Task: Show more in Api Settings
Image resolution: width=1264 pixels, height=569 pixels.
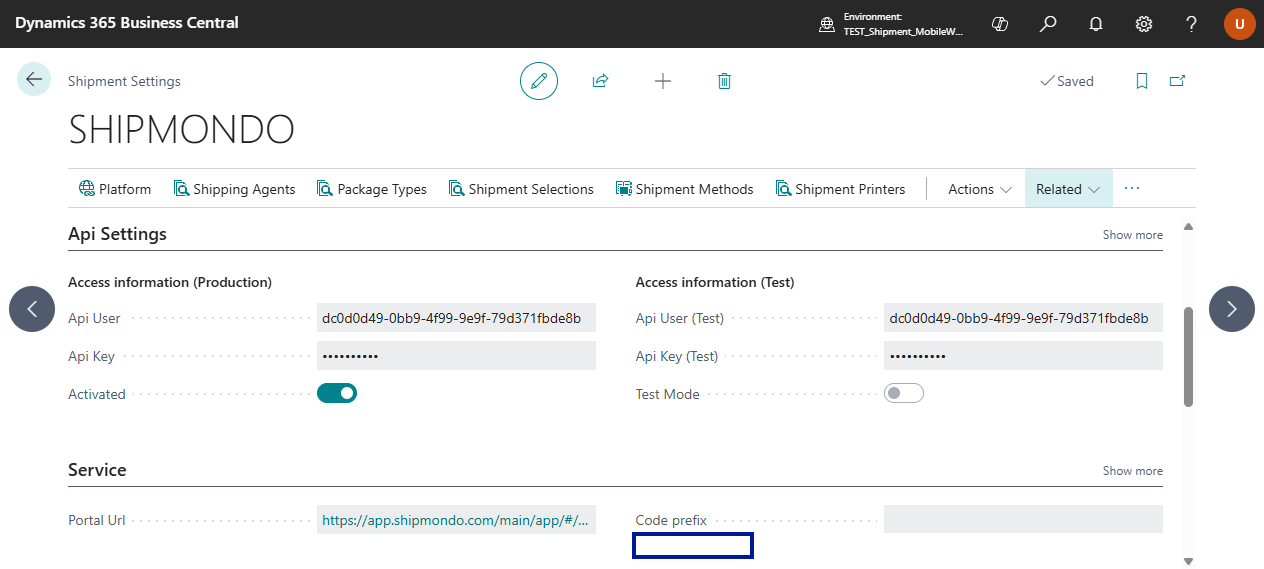Action: pyautogui.click(x=1132, y=235)
